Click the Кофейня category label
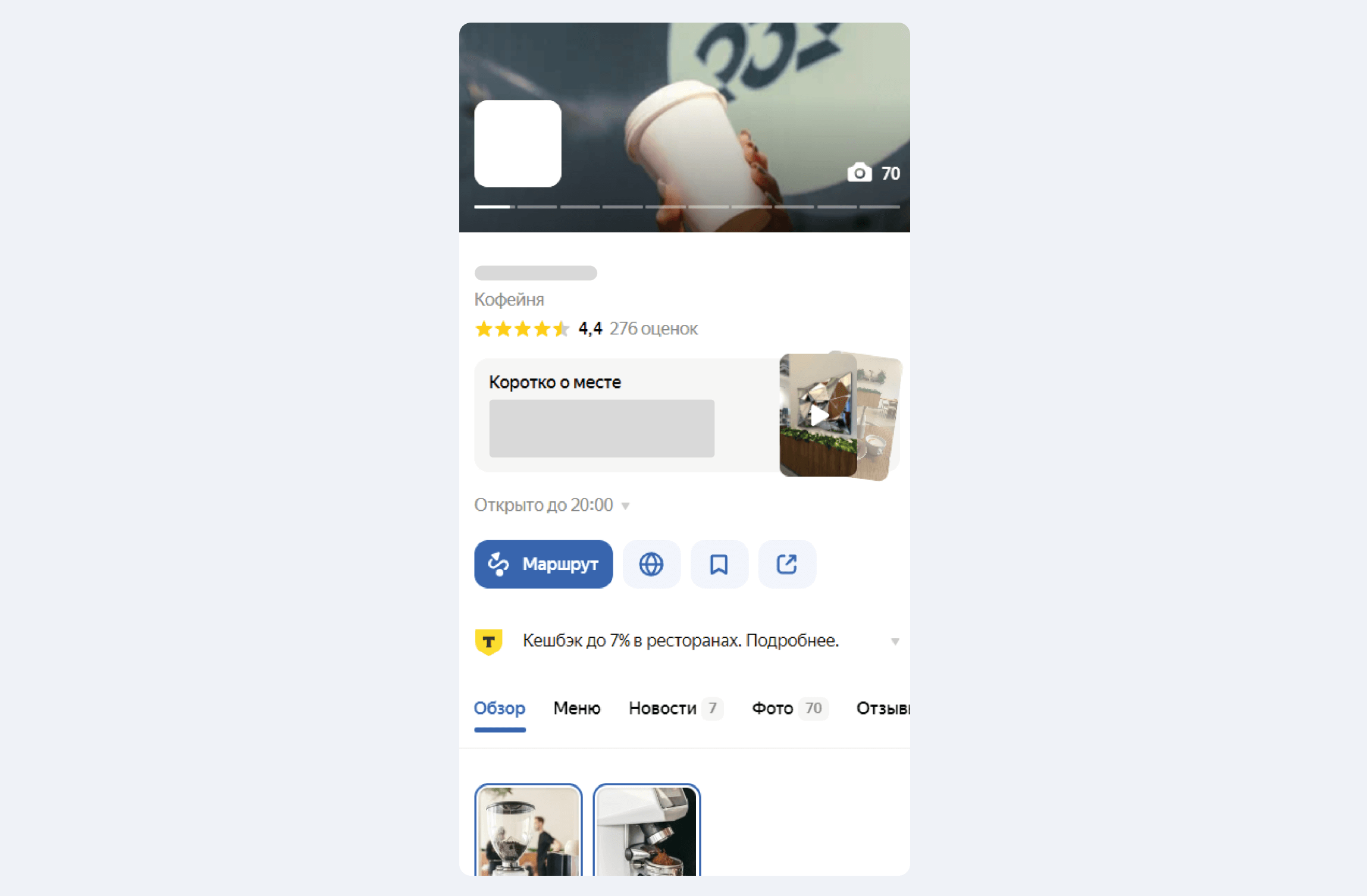 point(509,299)
